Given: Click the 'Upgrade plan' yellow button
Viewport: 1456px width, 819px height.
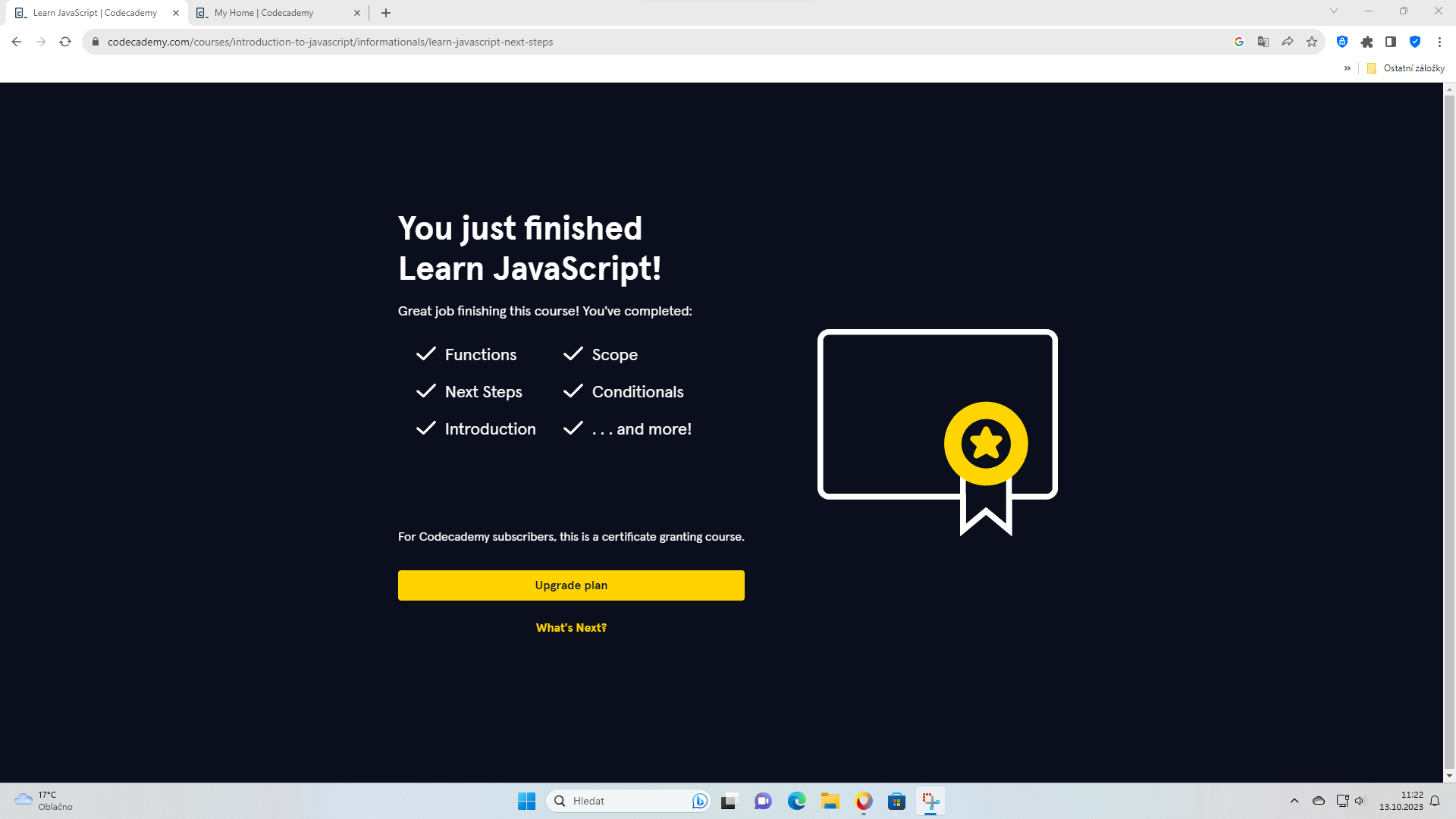Looking at the screenshot, I should click(x=571, y=585).
